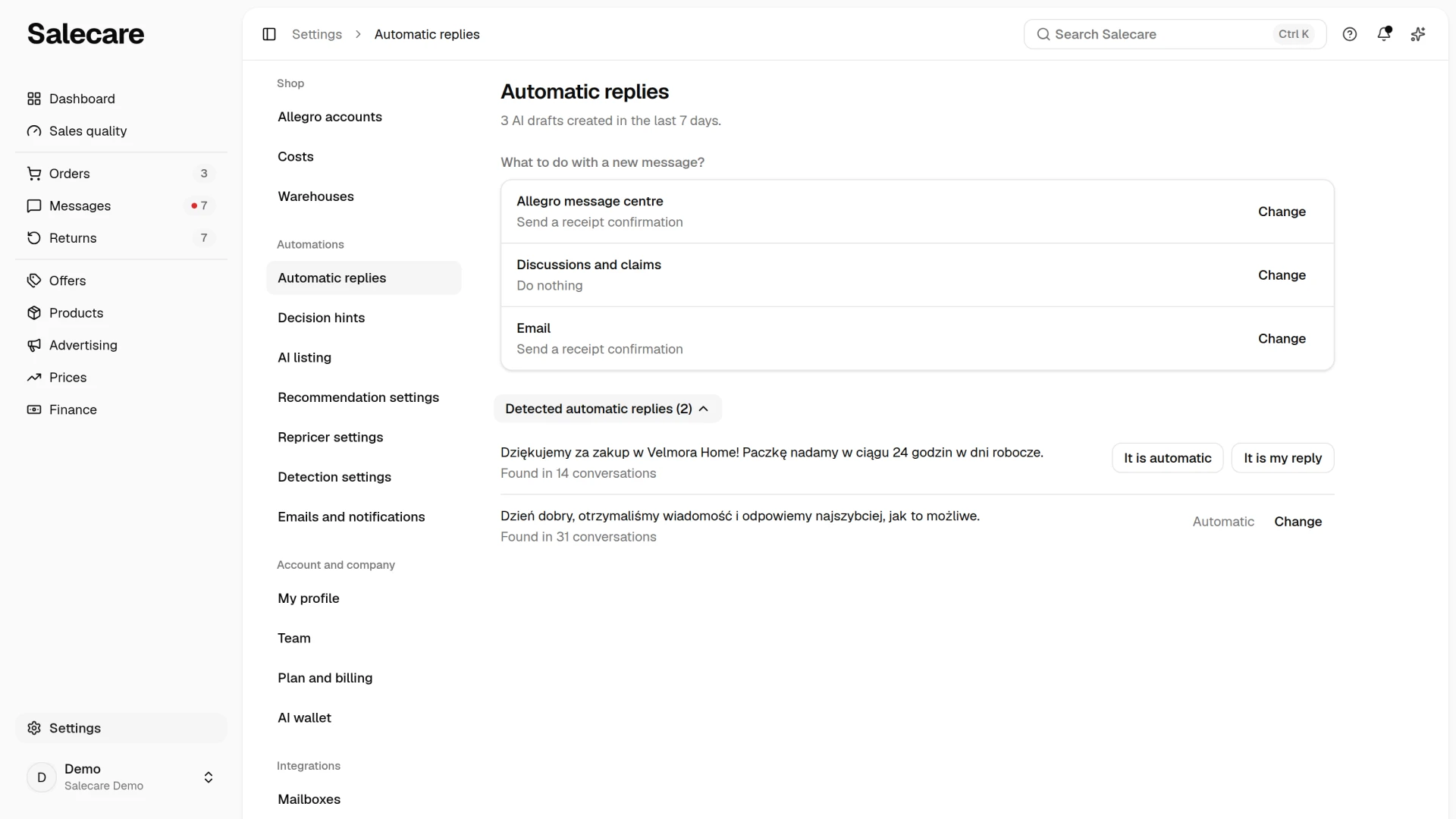Click Settings breadcrumb link
The image size is (1456, 819).
pyautogui.click(x=317, y=34)
